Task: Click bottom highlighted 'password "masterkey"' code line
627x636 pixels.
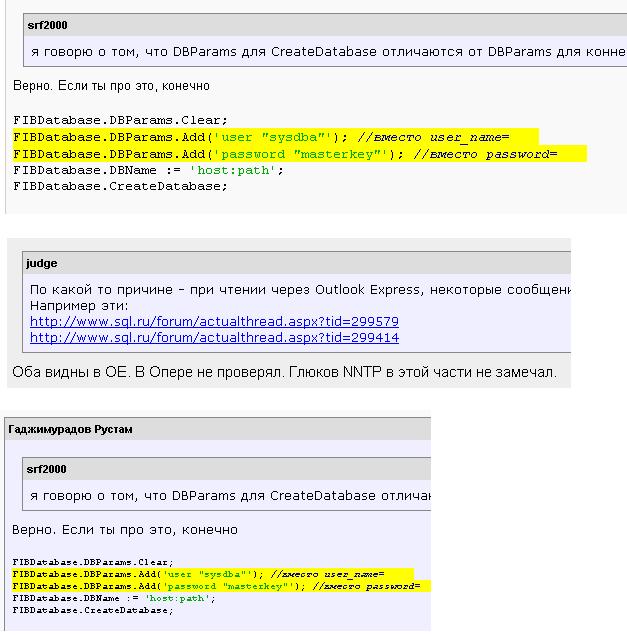Action: [215, 586]
